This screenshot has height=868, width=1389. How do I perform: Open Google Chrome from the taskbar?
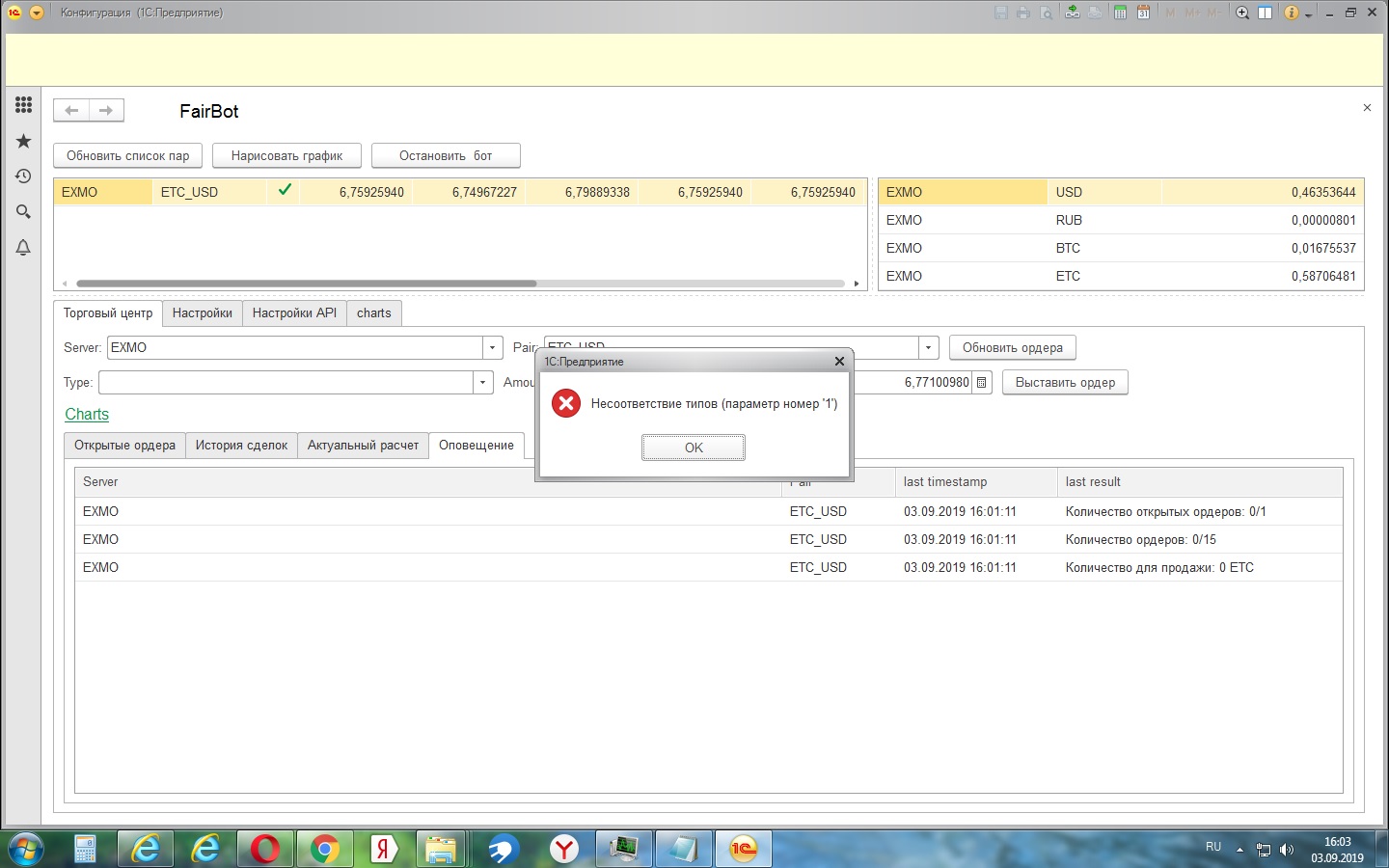324,849
